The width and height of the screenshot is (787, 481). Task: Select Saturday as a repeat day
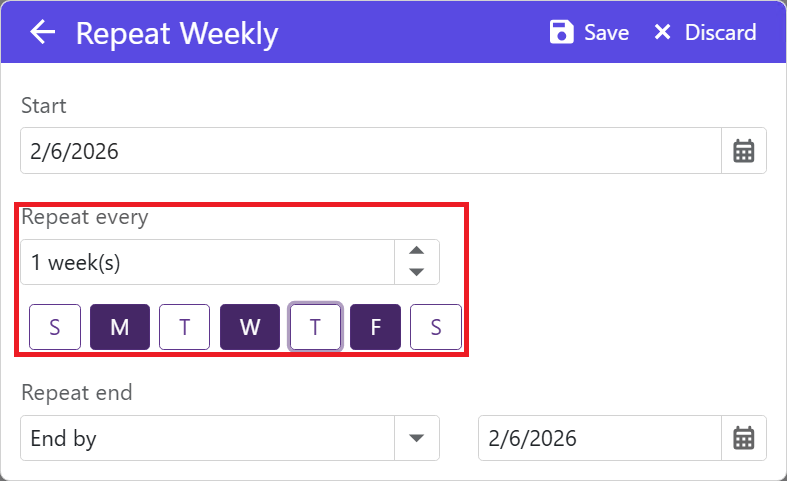point(436,328)
